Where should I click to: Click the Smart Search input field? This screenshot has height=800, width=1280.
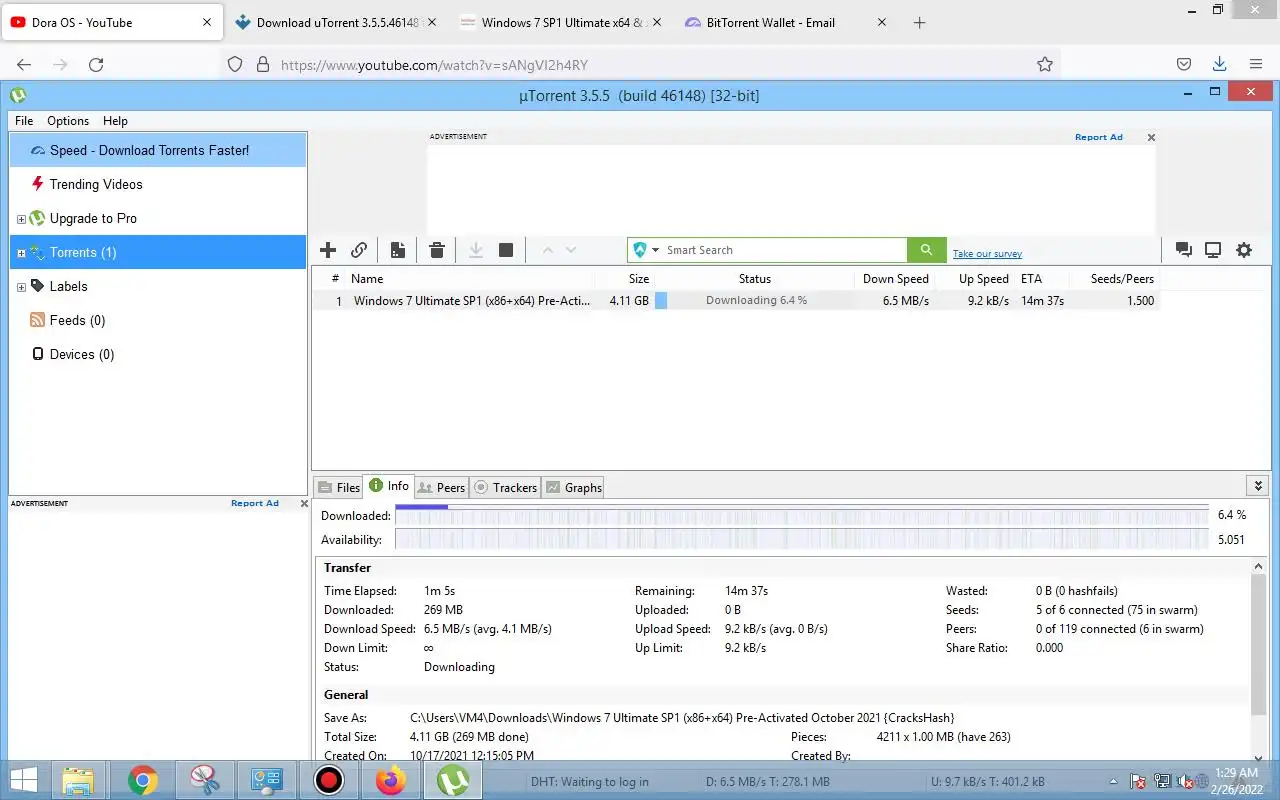point(785,250)
